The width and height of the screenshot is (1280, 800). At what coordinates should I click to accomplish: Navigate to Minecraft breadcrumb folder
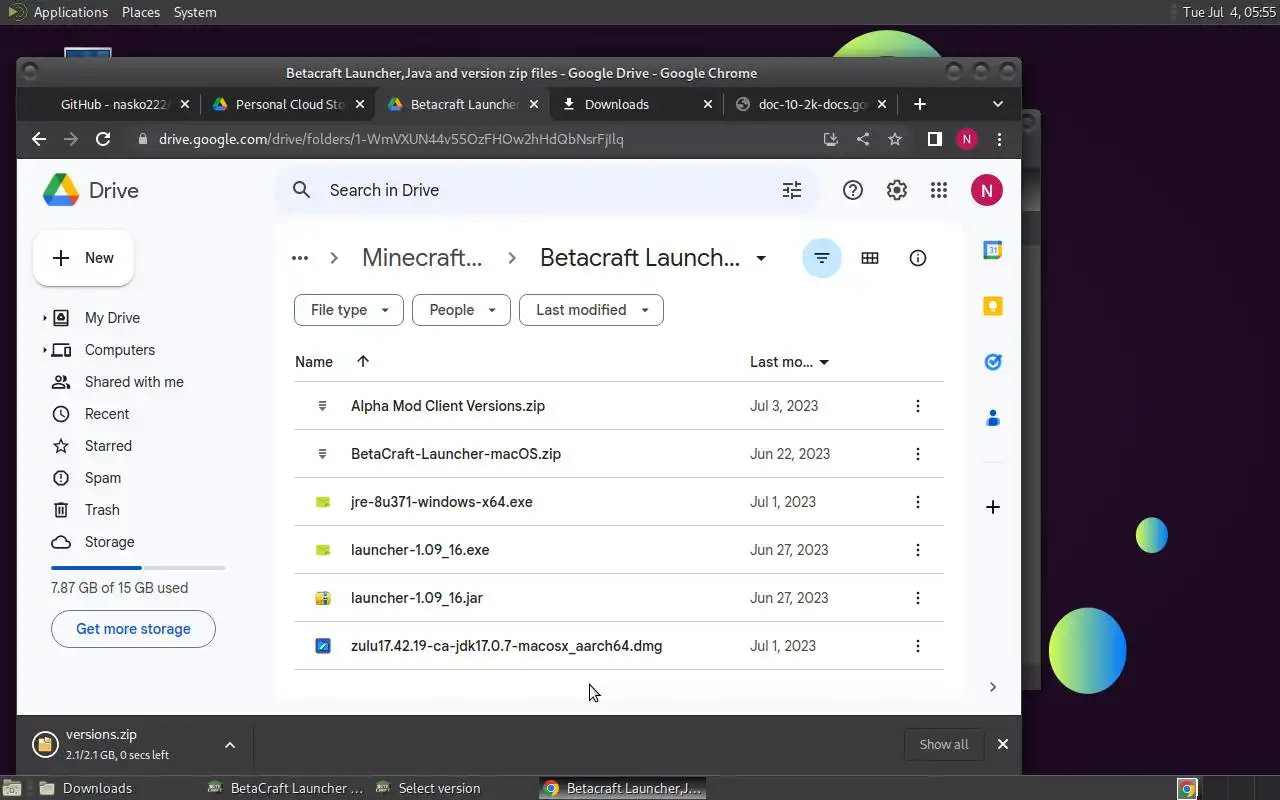tap(422, 258)
